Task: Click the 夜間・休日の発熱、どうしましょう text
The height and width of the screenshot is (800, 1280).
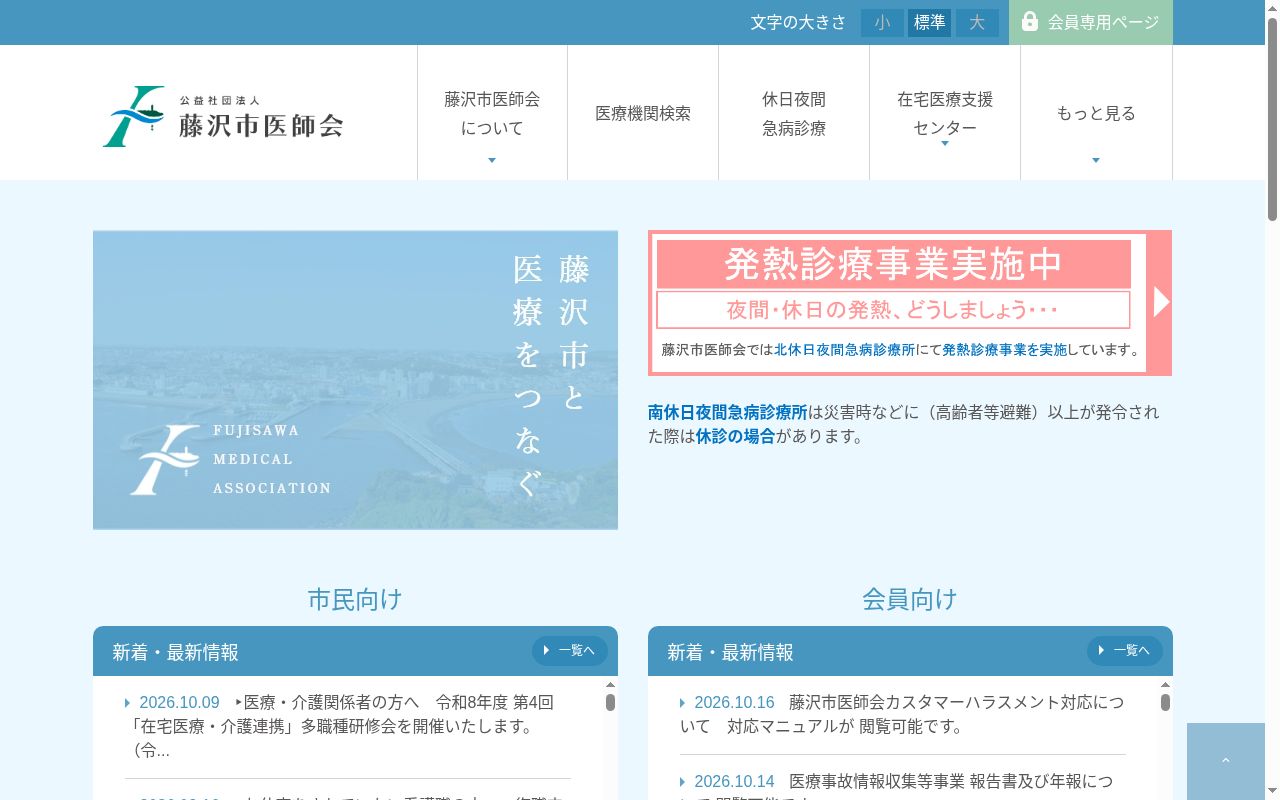Action: [x=892, y=310]
